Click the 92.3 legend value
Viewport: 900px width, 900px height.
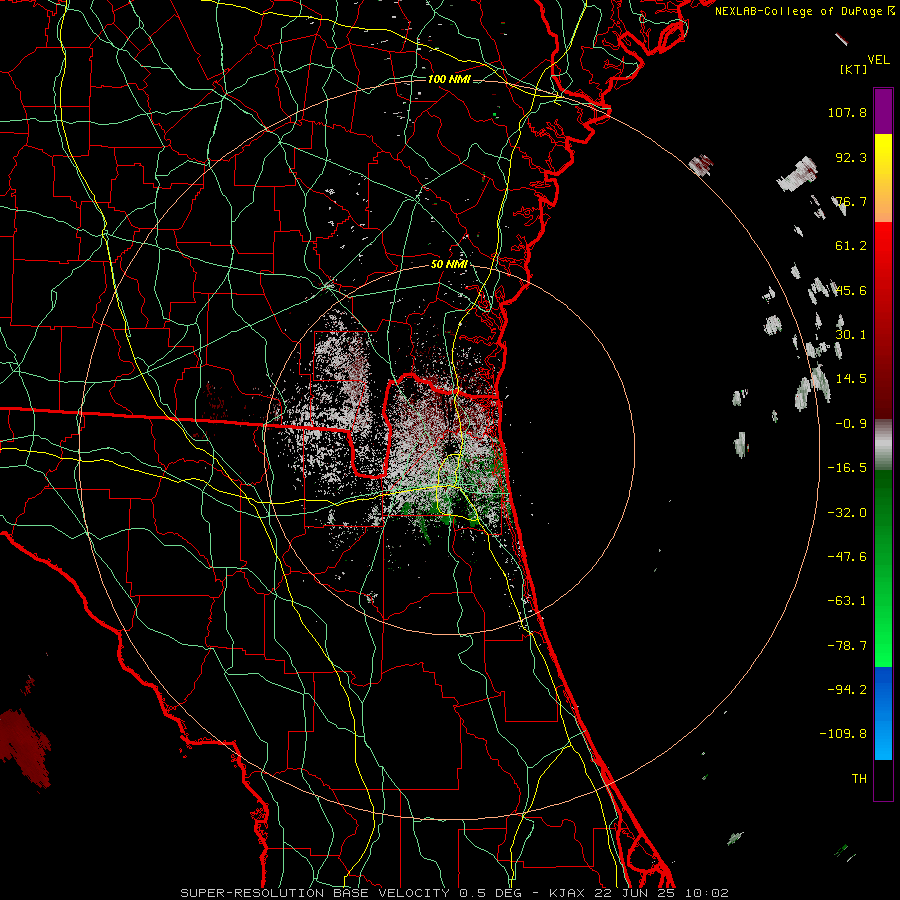(x=851, y=157)
